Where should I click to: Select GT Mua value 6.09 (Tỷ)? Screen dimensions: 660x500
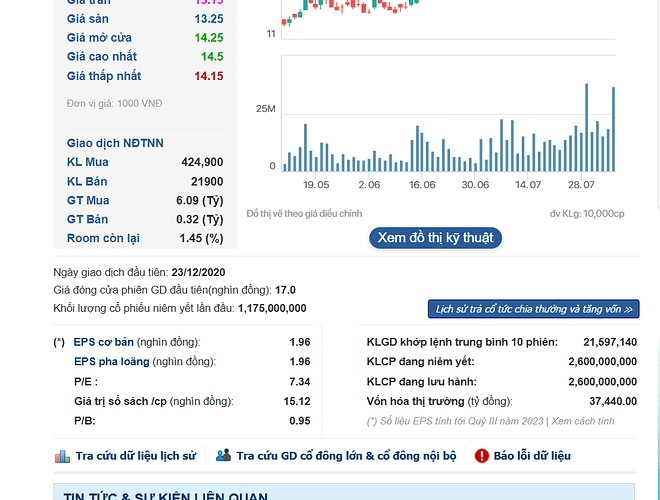coord(200,200)
